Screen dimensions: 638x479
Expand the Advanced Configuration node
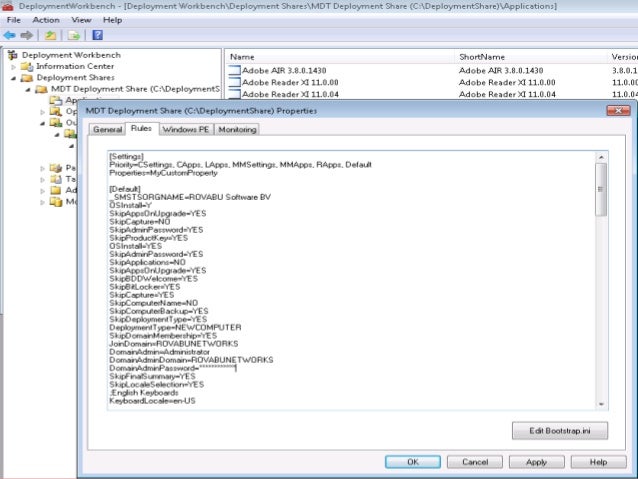43,190
